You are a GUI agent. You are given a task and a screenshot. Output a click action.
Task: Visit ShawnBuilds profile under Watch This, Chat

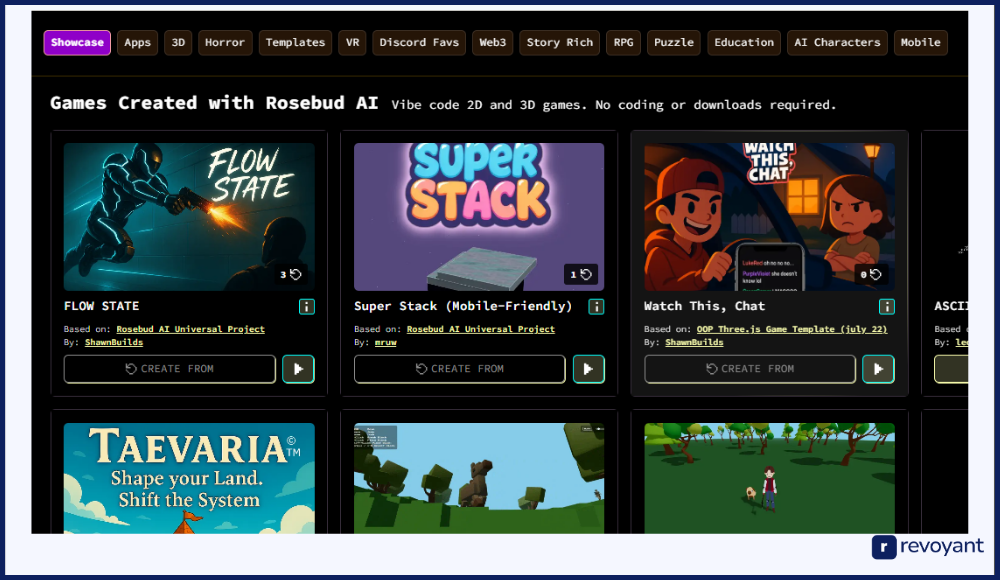(x=694, y=343)
